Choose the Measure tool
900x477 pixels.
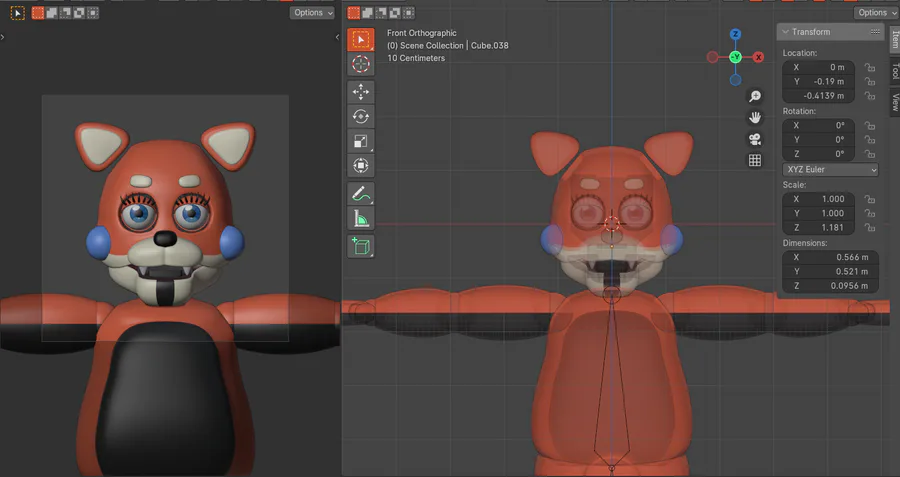tap(360, 218)
